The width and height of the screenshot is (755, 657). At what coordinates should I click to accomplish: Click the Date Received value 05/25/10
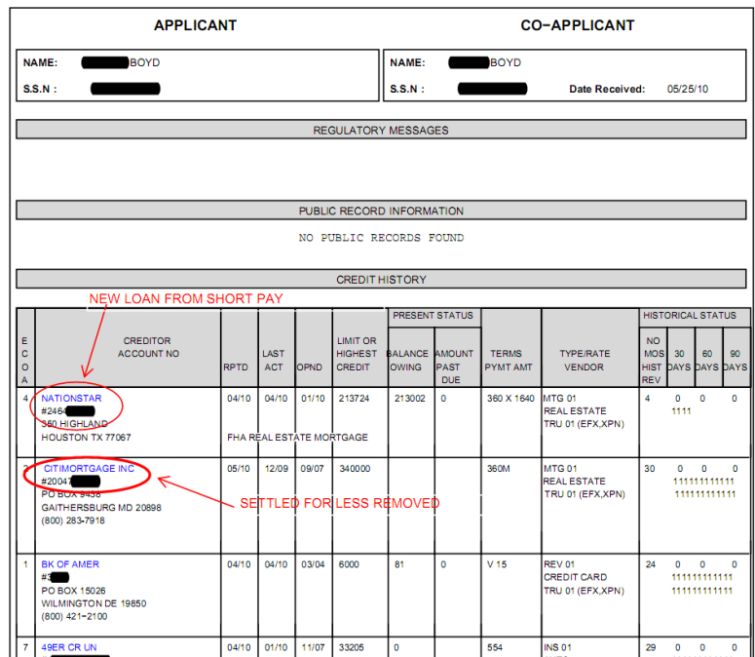[x=687, y=89]
